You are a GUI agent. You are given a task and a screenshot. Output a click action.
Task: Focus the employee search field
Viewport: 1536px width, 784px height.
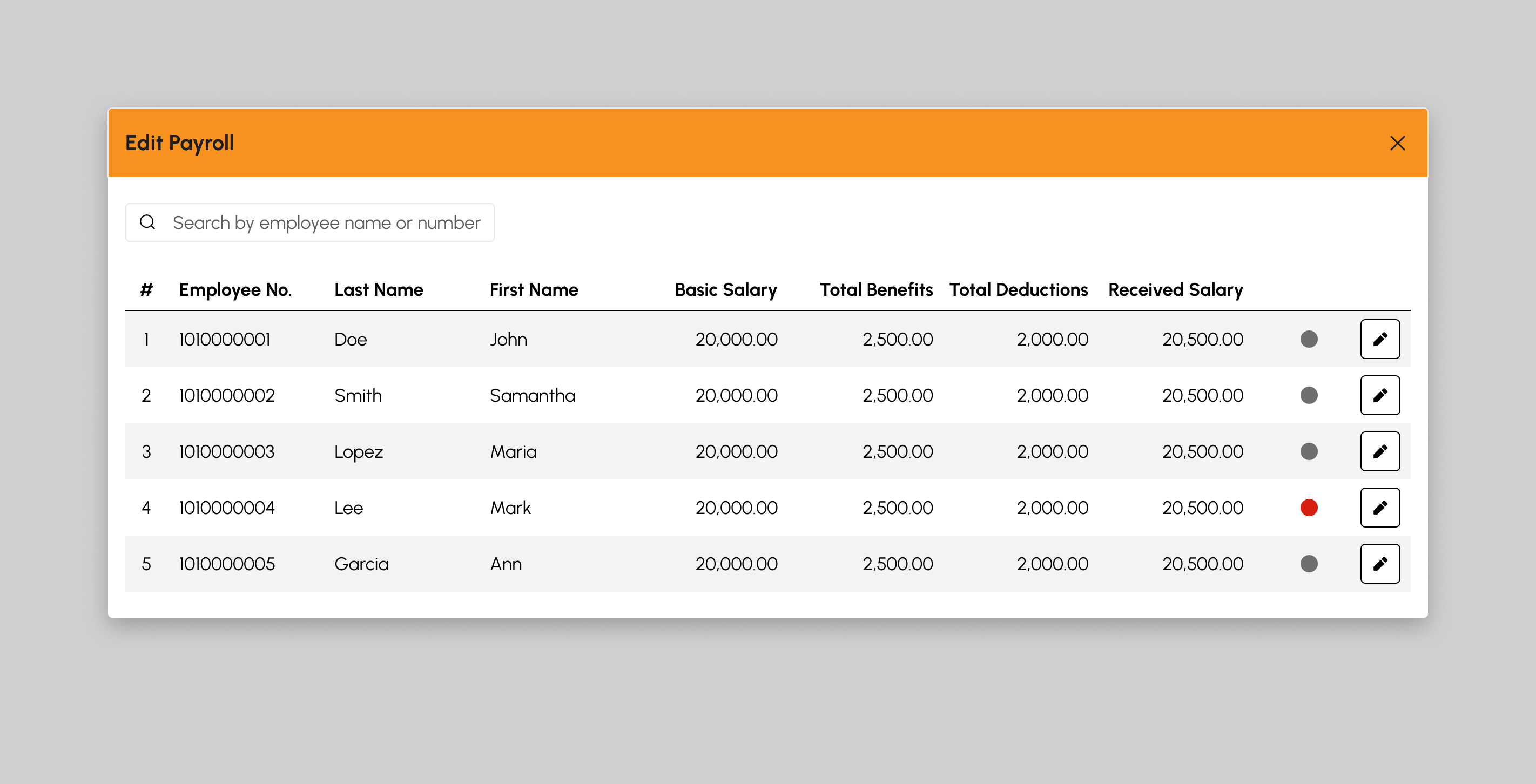click(x=309, y=222)
